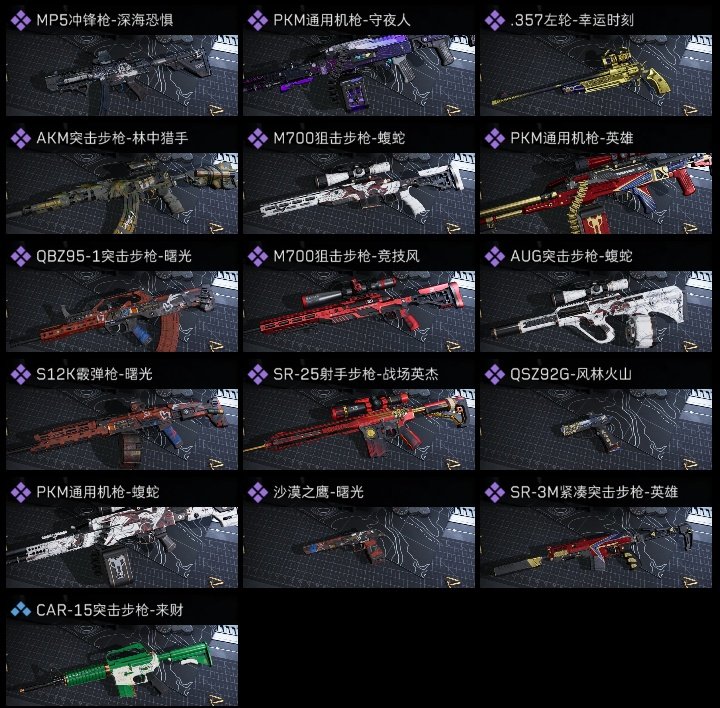Select the red M700狙击步枪-竞技风 sniper thumbnail

coord(359,311)
